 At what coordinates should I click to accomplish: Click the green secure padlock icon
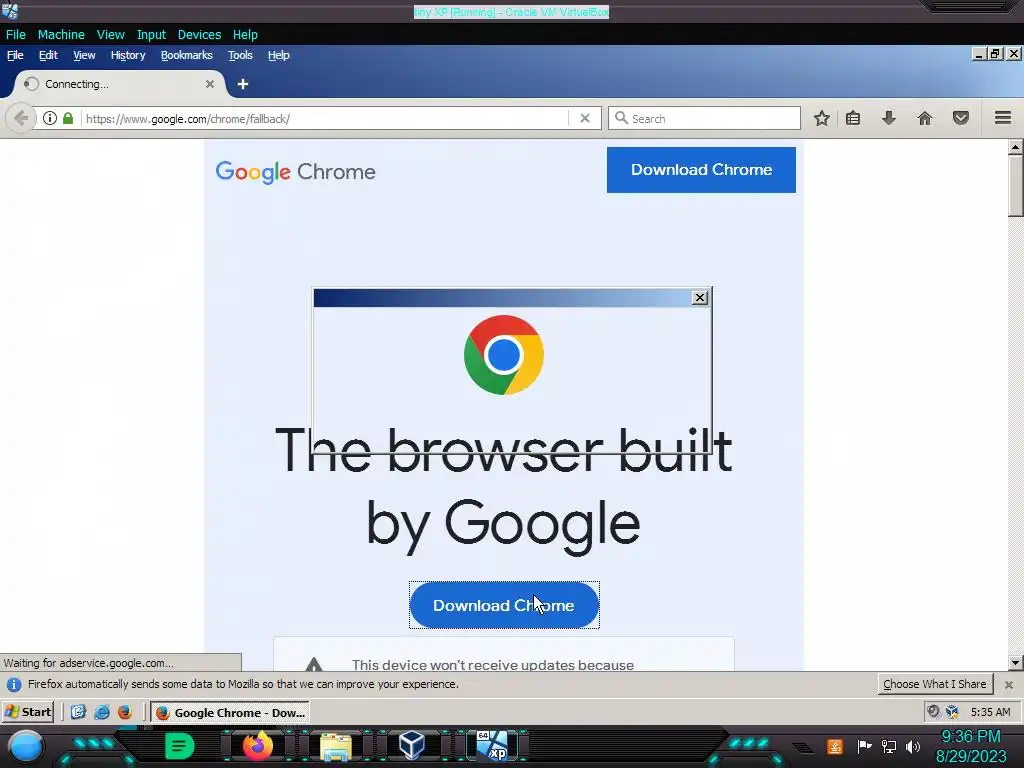[68, 118]
